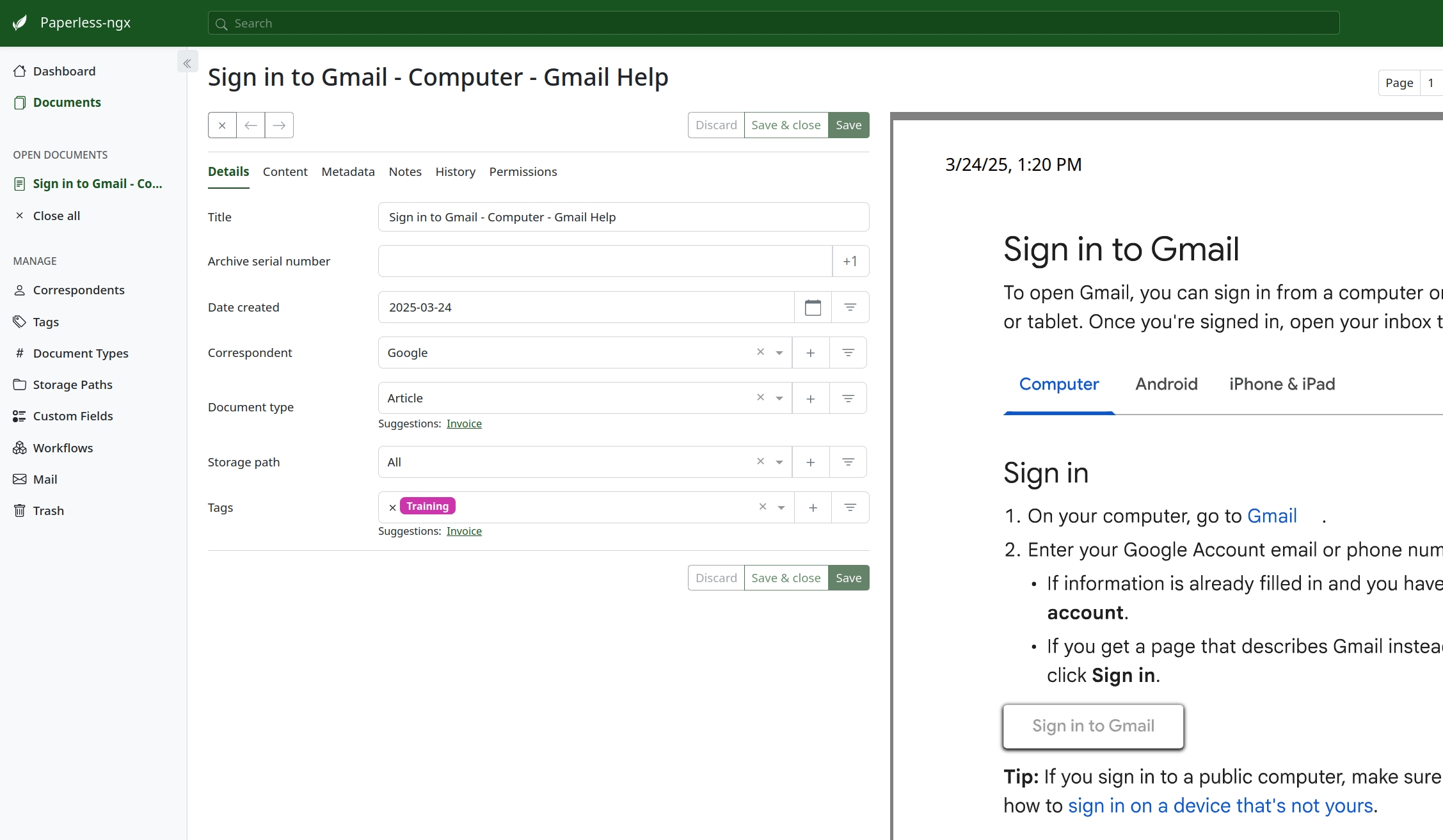
Task: Open Document Types management
Action: click(x=81, y=353)
